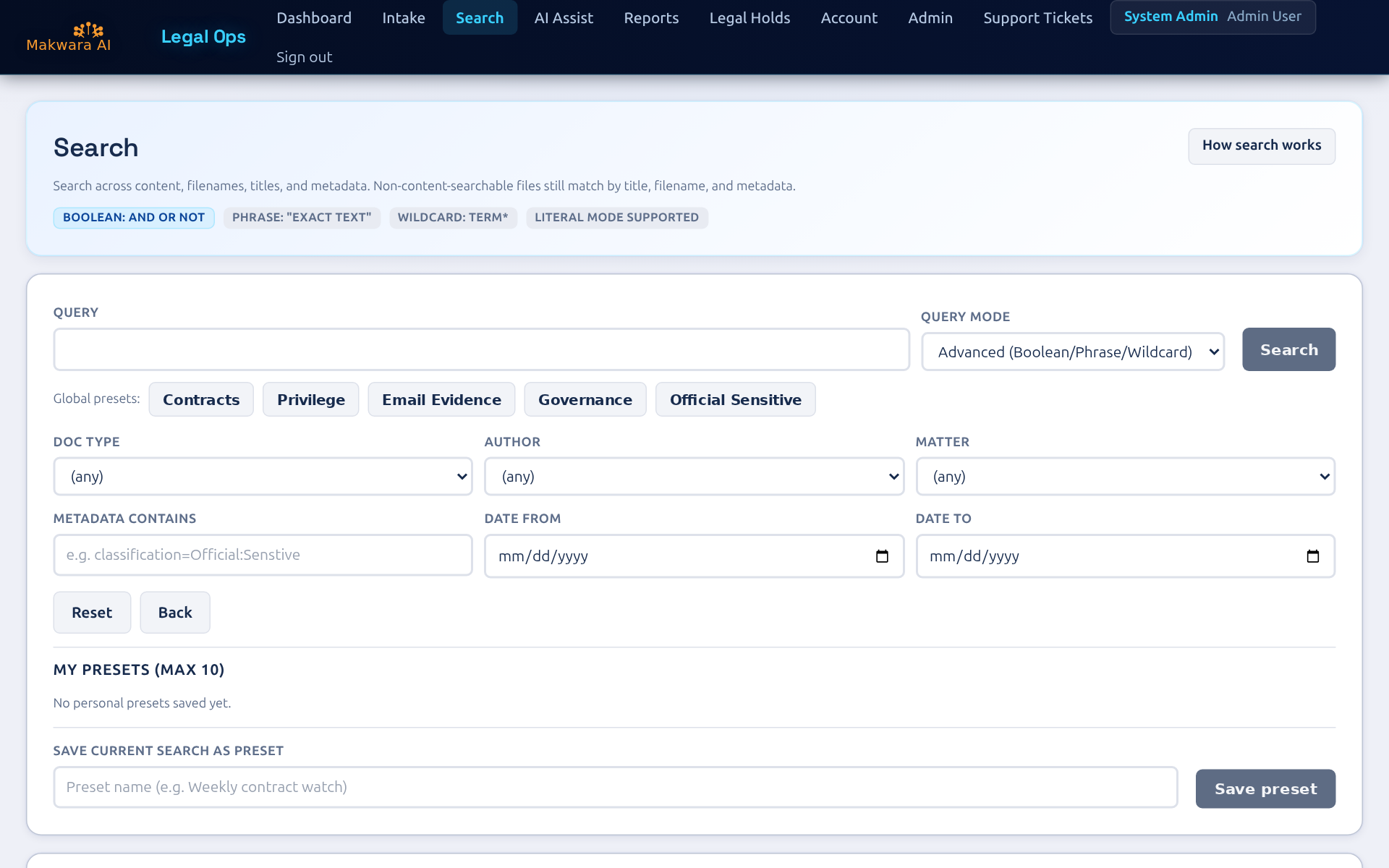Click the Sign out link
Image resolution: width=1389 pixels, height=868 pixels.
pyautogui.click(x=304, y=57)
